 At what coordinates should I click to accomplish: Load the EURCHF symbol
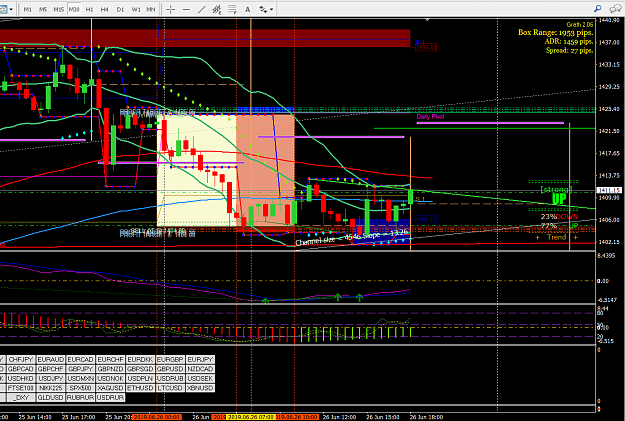point(110,360)
